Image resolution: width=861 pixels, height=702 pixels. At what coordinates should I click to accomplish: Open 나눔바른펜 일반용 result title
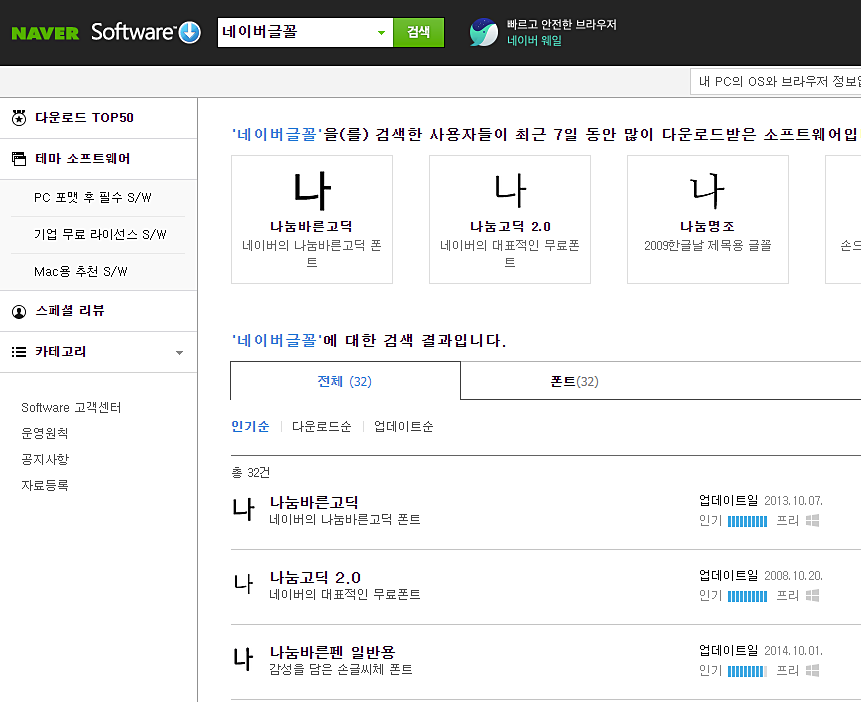point(332,652)
